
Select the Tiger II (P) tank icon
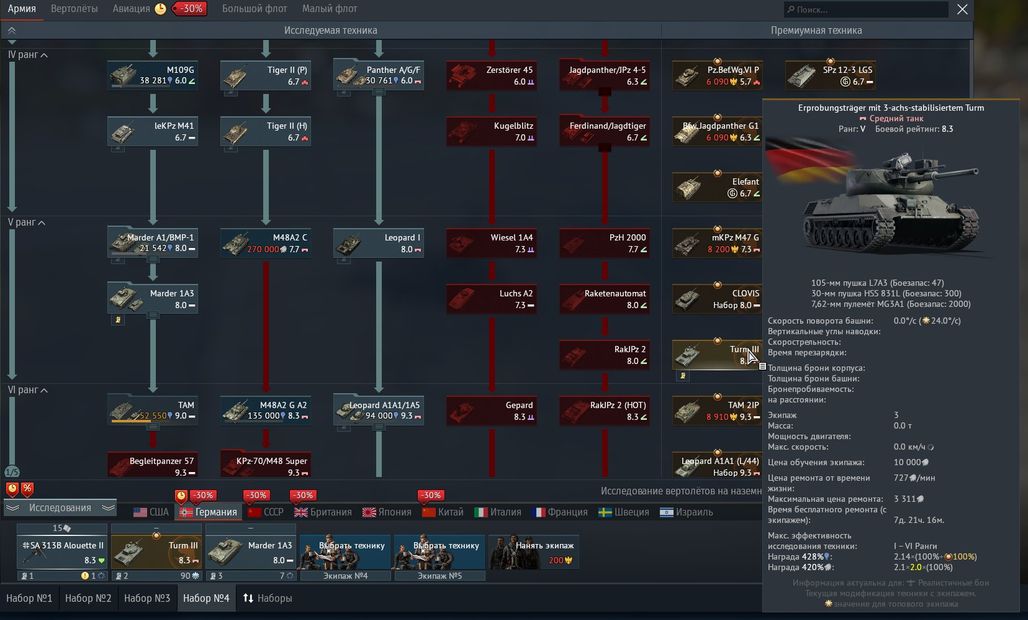click(x=266, y=75)
